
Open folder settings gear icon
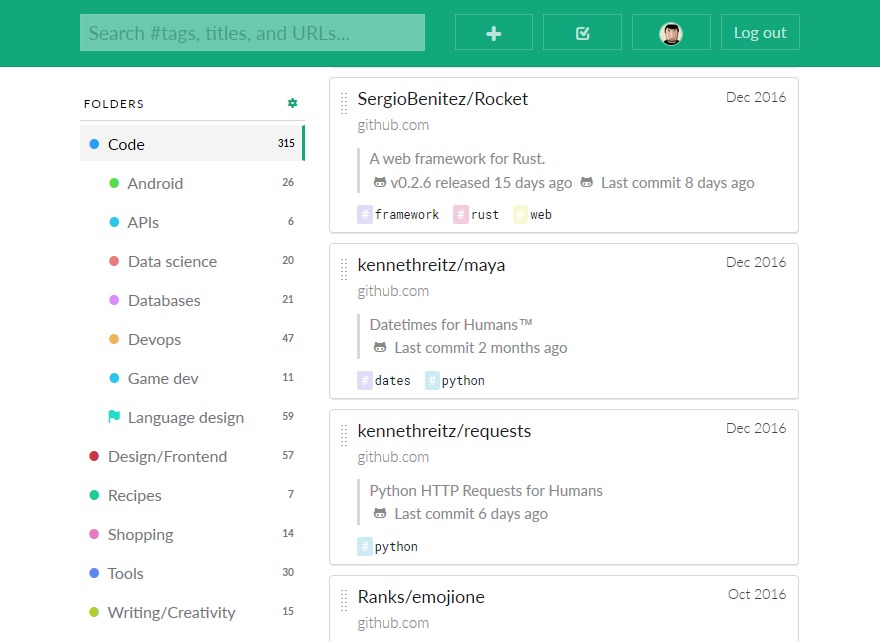click(292, 103)
